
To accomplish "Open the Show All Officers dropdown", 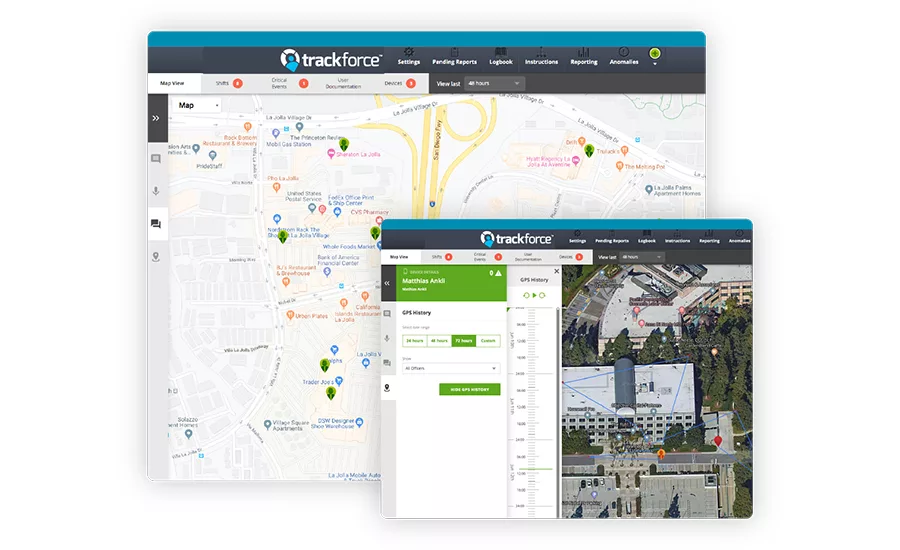I will coord(451,368).
